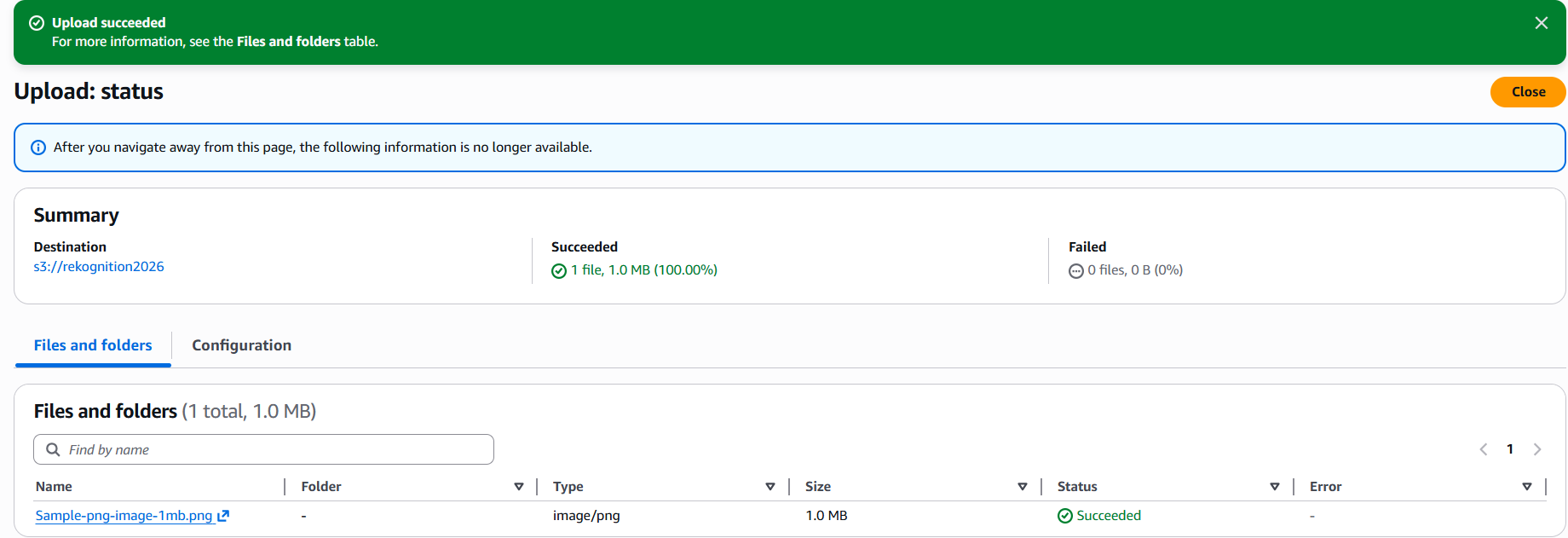Screen dimensions: 1568x538
Task: Click the external link icon beside the file name
Action: tap(224, 516)
